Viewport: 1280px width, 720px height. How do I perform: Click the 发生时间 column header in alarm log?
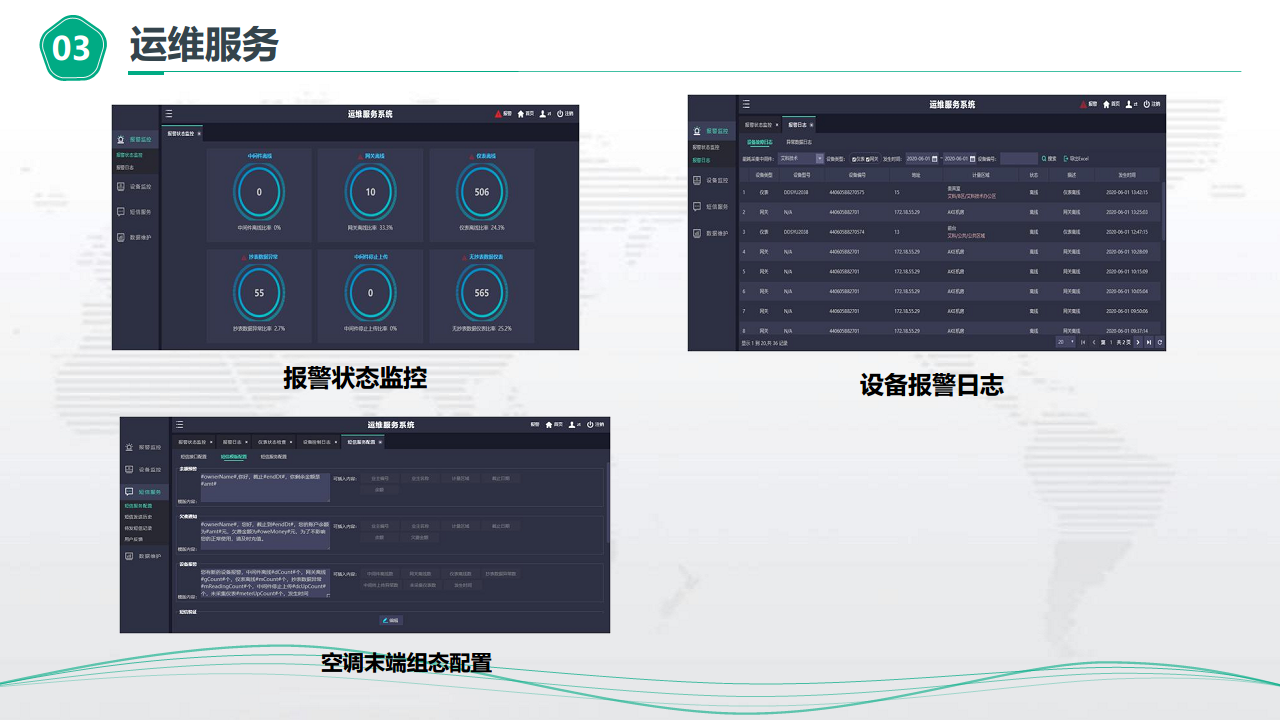click(x=1127, y=174)
